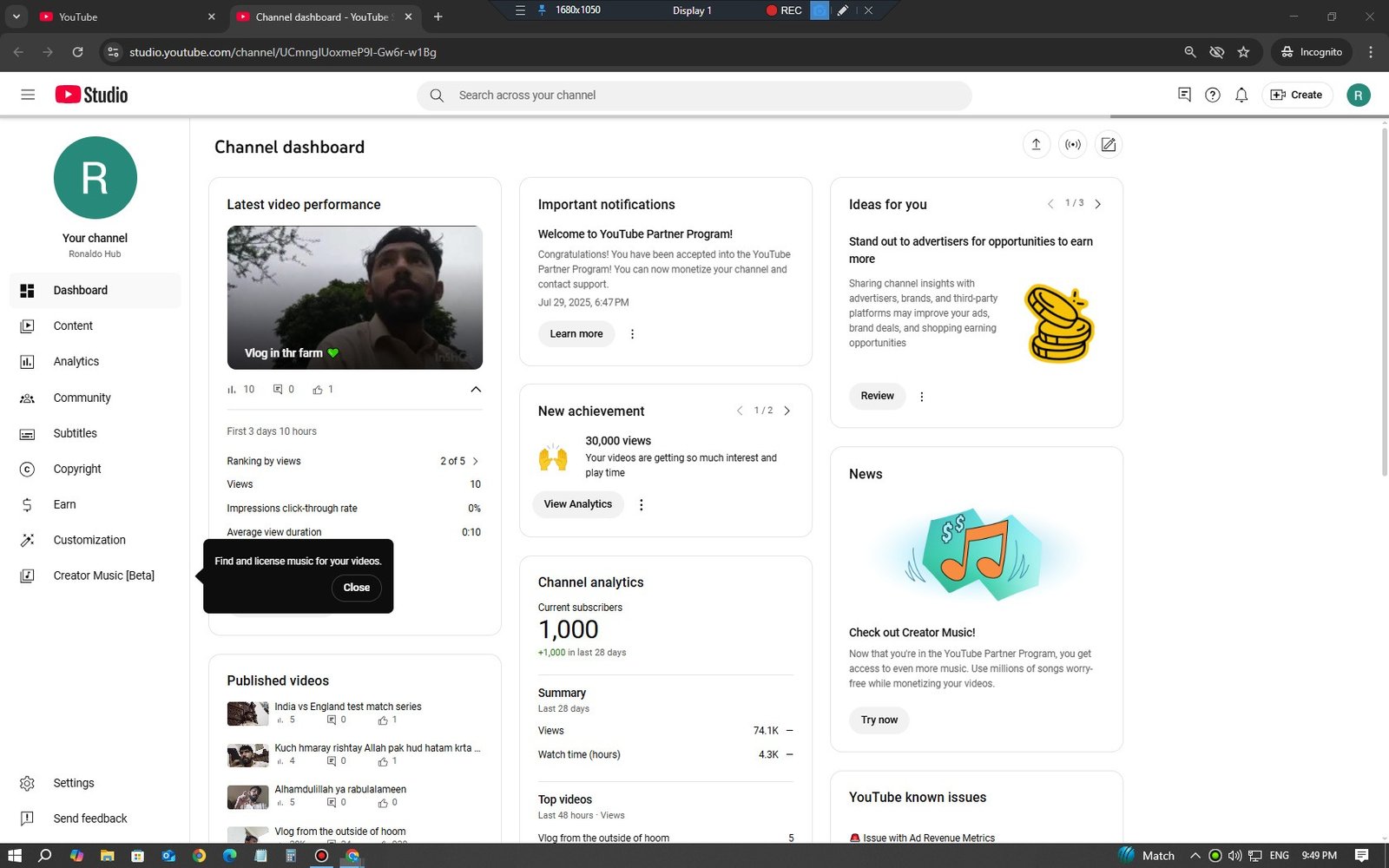Click the Incognito profile button
This screenshot has height=868, width=1389.
tap(1312, 52)
